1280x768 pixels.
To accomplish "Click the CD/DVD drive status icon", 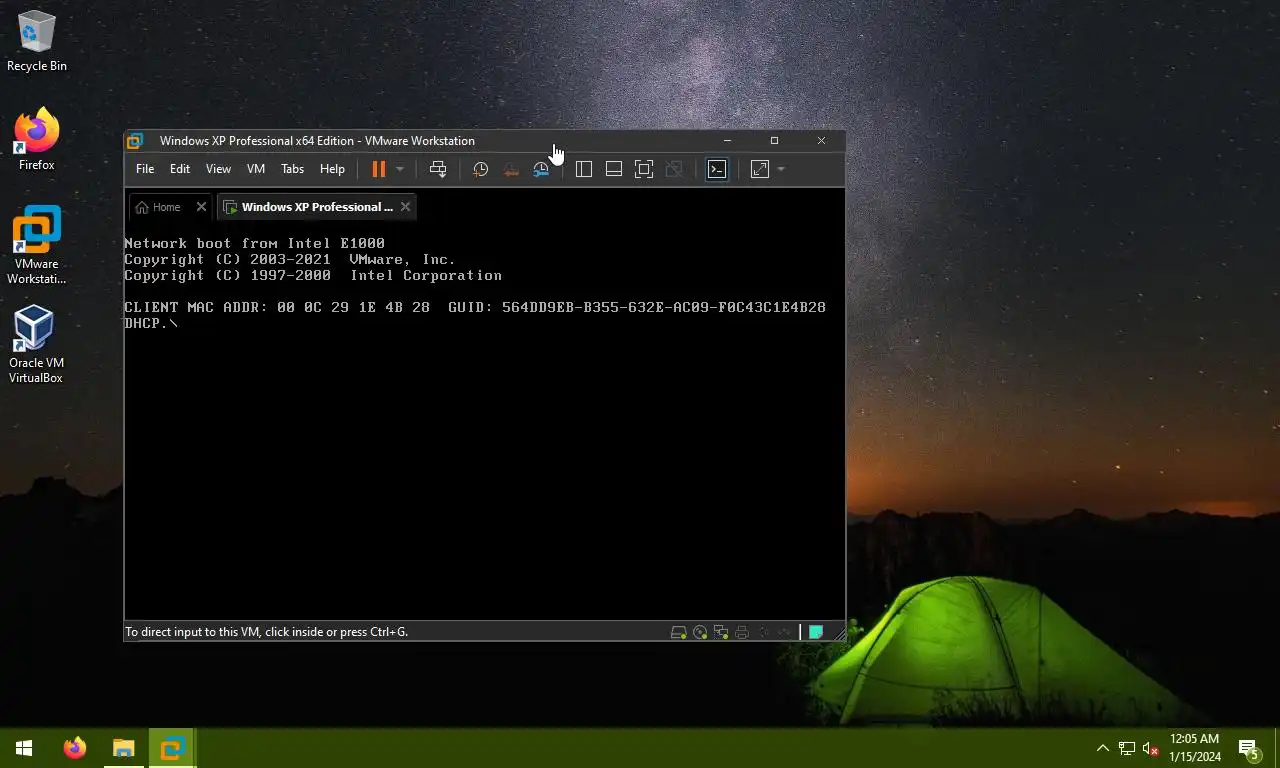I will tap(700, 632).
